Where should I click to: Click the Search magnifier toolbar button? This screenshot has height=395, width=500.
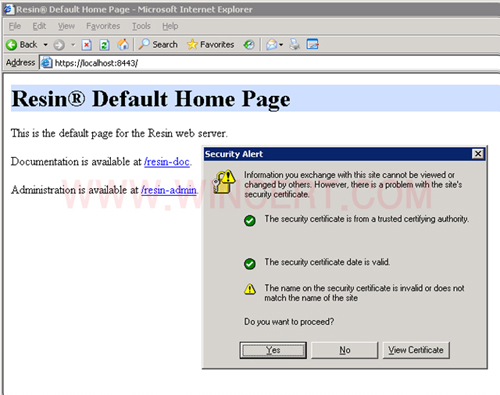pyautogui.click(x=158, y=44)
